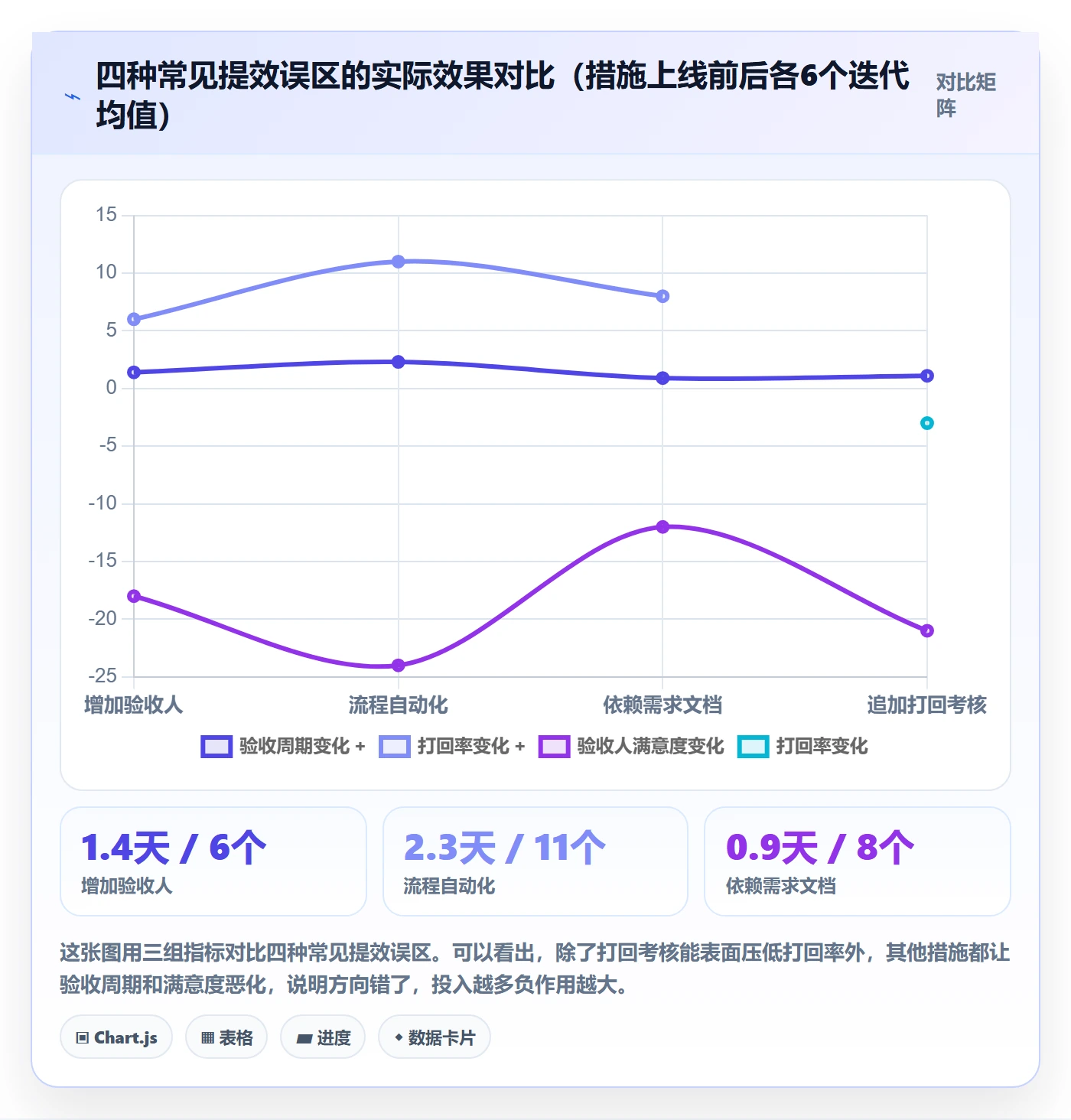Click the 追加打回考核 x-axis label
The height and width of the screenshot is (1120, 1071).
point(927,705)
